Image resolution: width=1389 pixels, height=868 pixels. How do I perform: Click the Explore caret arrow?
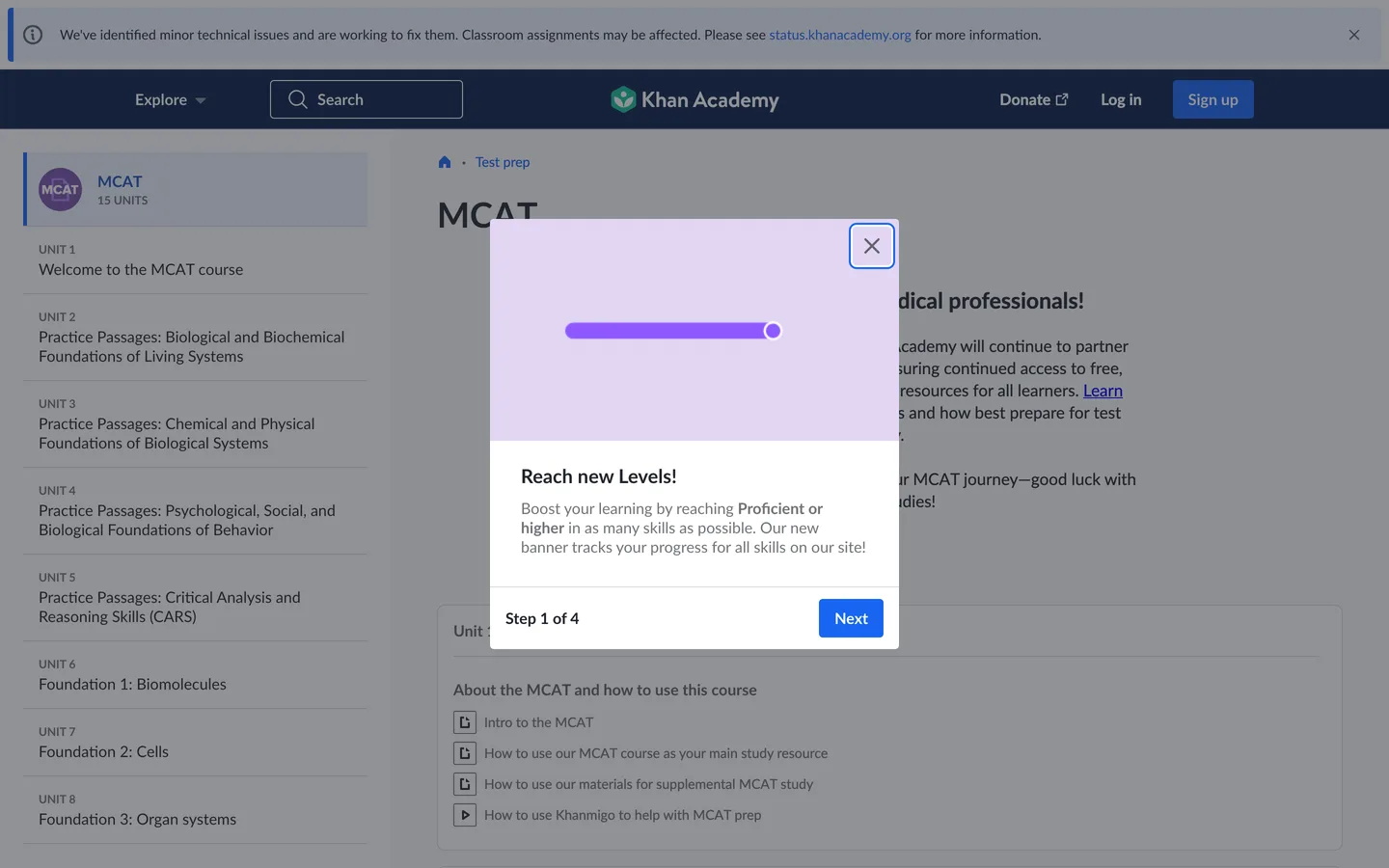click(x=201, y=100)
